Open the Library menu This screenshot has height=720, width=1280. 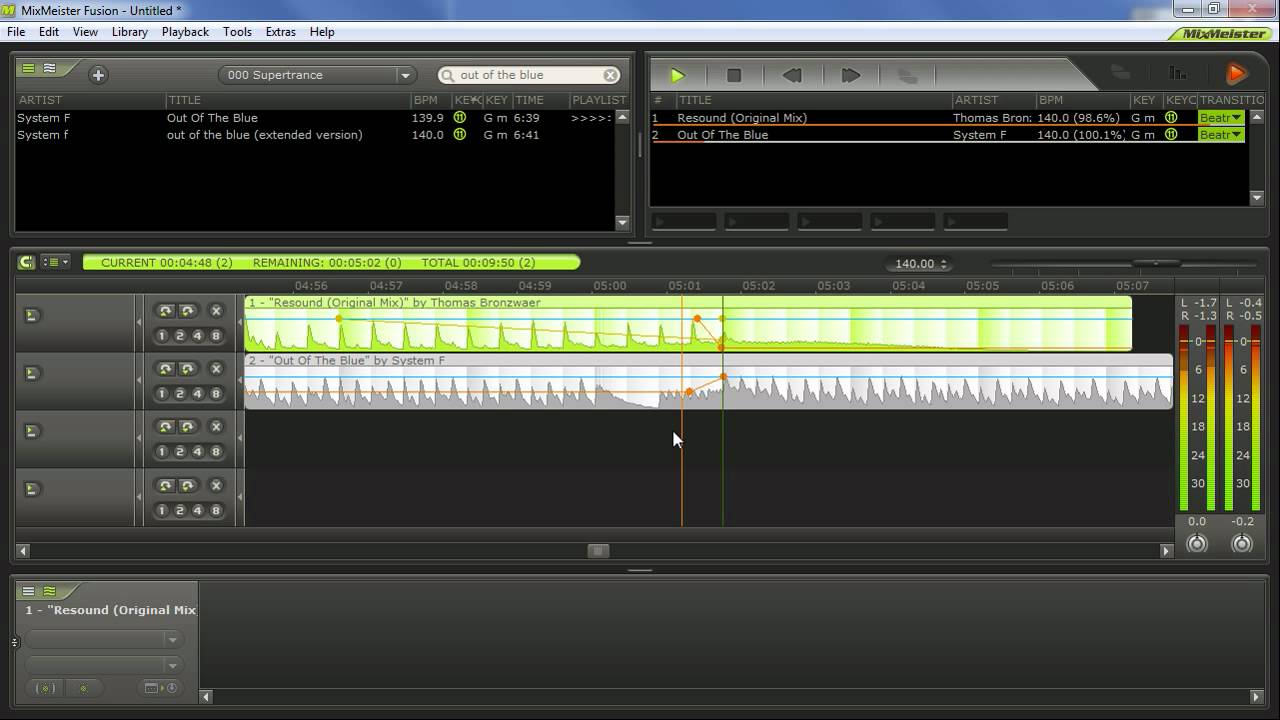pyautogui.click(x=130, y=32)
